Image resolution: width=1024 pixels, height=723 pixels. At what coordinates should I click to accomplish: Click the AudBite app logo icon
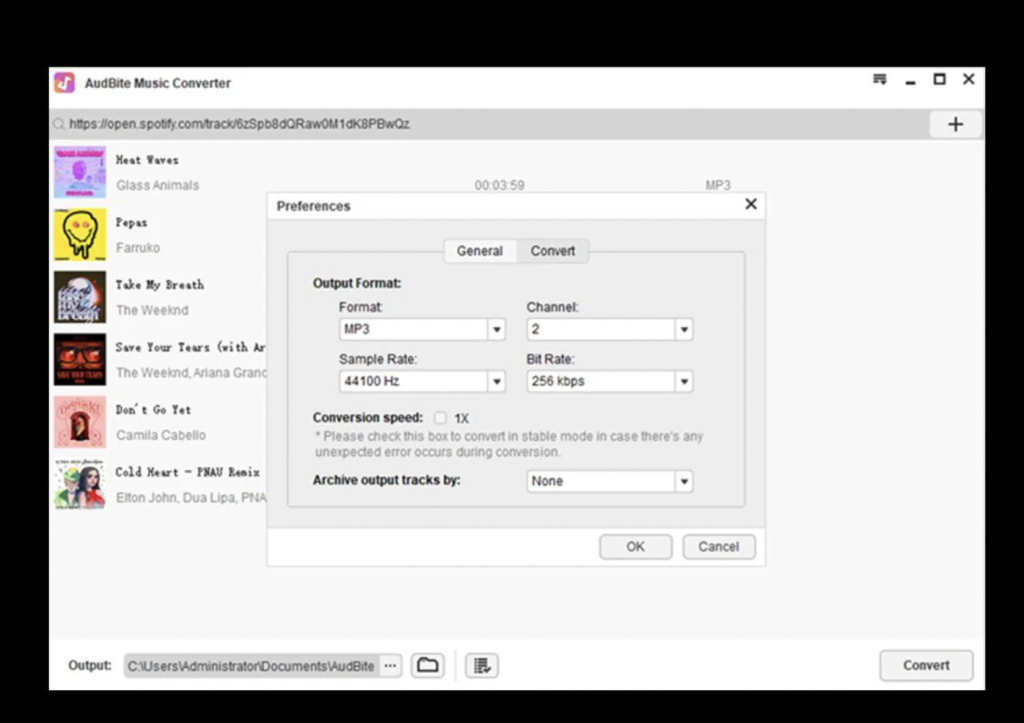click(x=64, y=83)
